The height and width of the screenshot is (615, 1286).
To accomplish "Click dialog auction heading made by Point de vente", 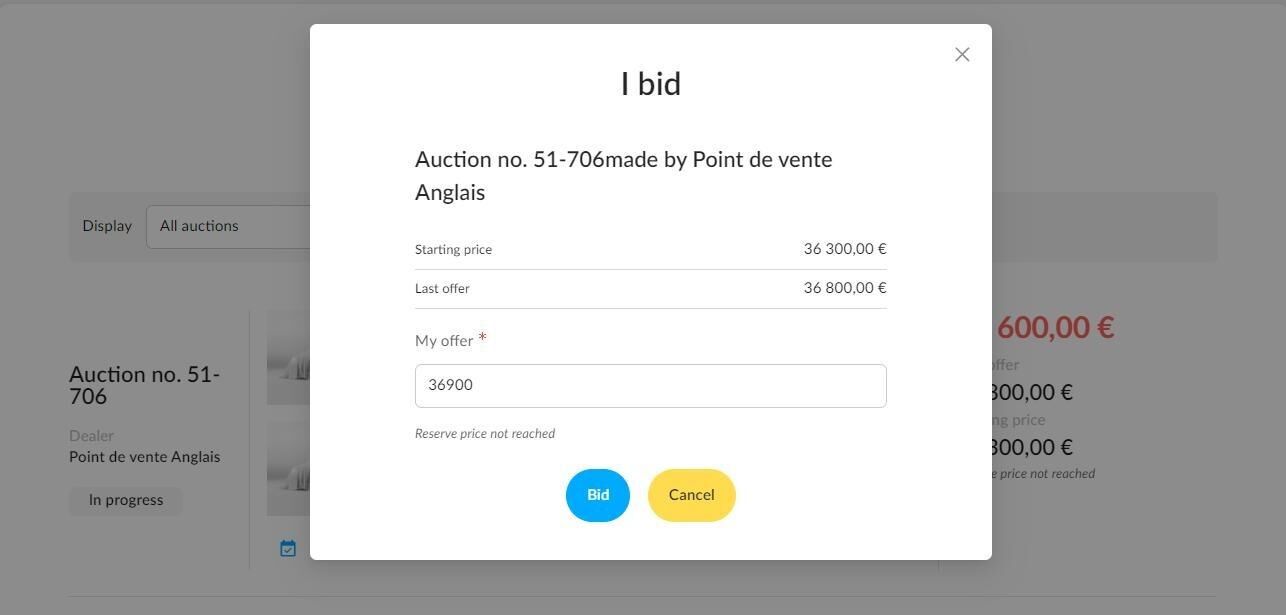I will [624, 176].
